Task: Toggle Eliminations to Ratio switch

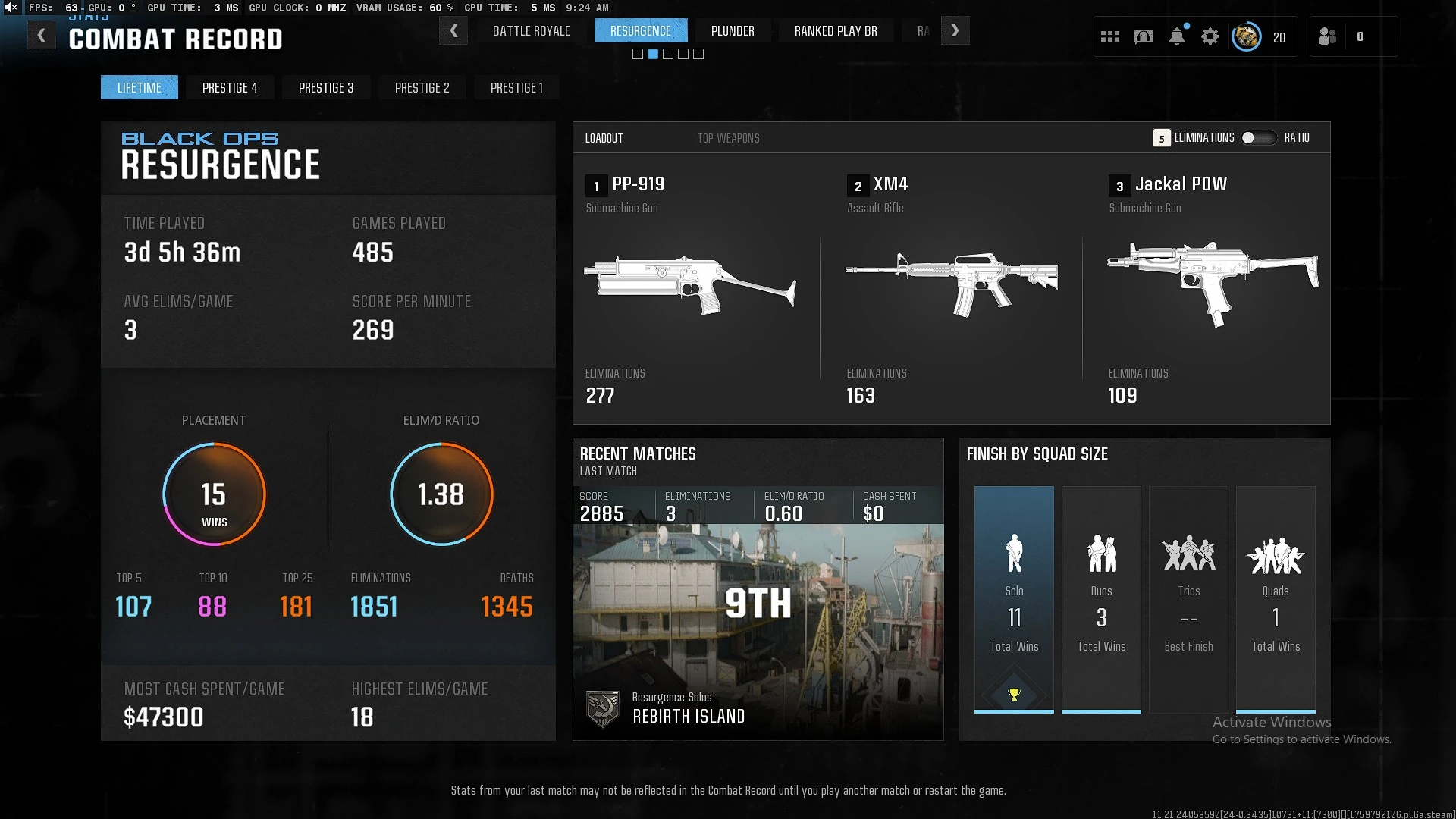Action: (1258, 138)
